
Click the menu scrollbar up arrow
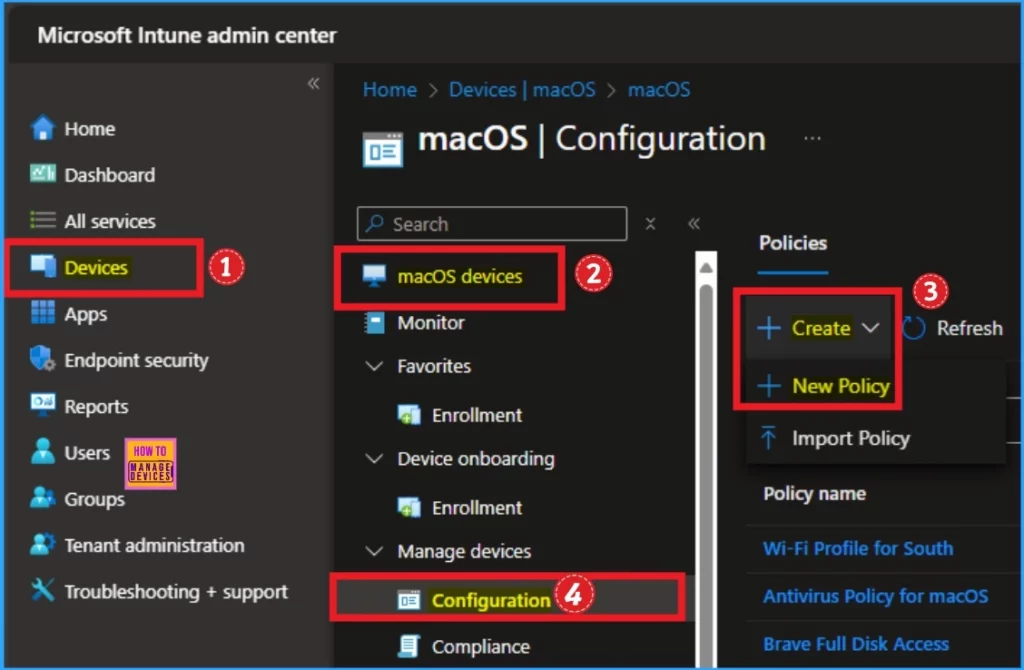point(706,268)
